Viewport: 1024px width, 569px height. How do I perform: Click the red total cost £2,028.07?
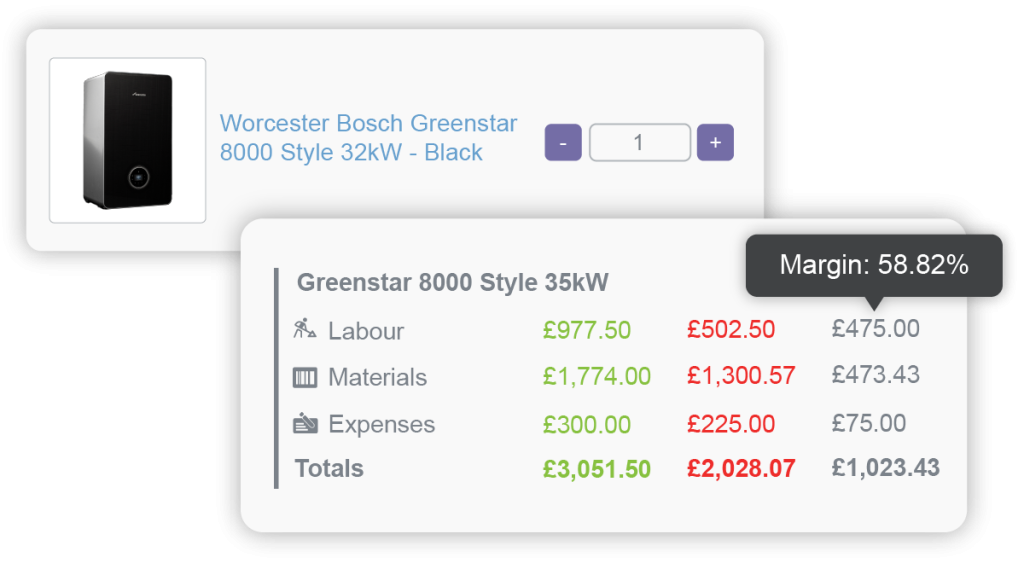coord(741,469)
